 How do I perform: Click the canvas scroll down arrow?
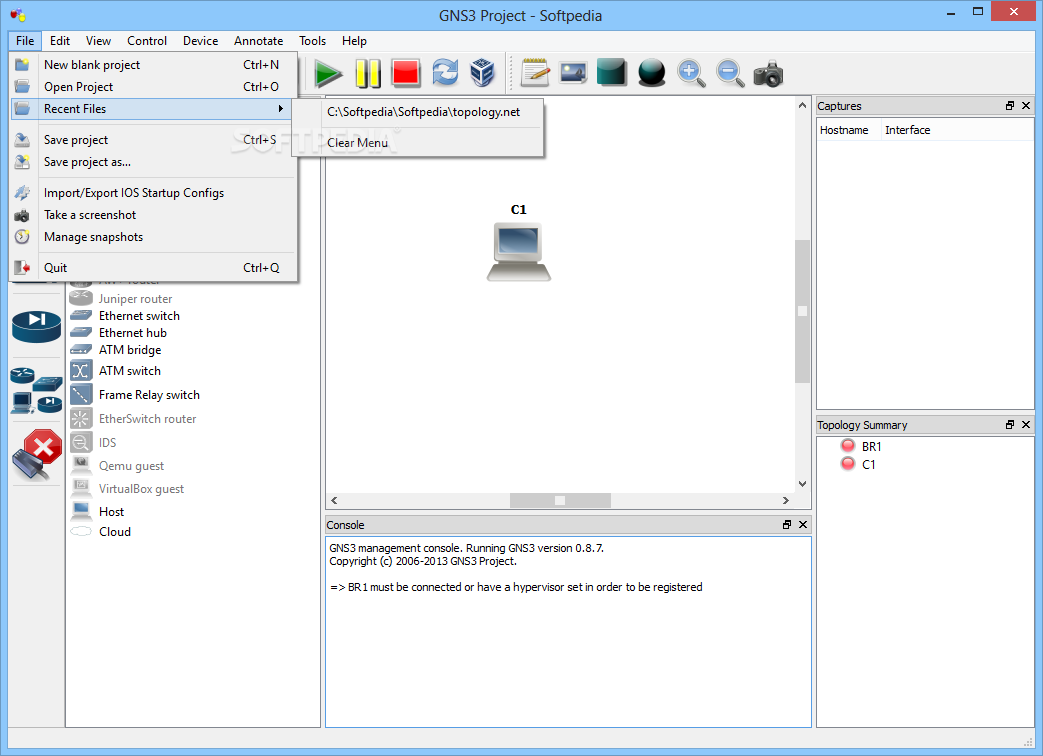tap(802, 484)
